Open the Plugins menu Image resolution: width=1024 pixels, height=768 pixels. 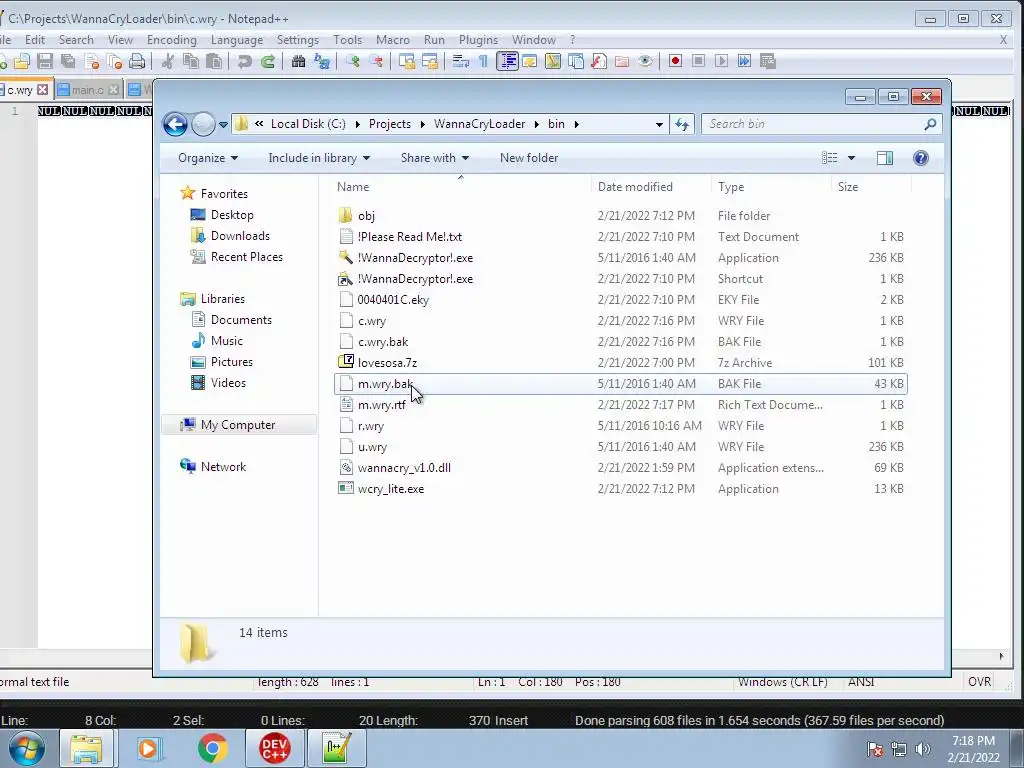(478, 40)
